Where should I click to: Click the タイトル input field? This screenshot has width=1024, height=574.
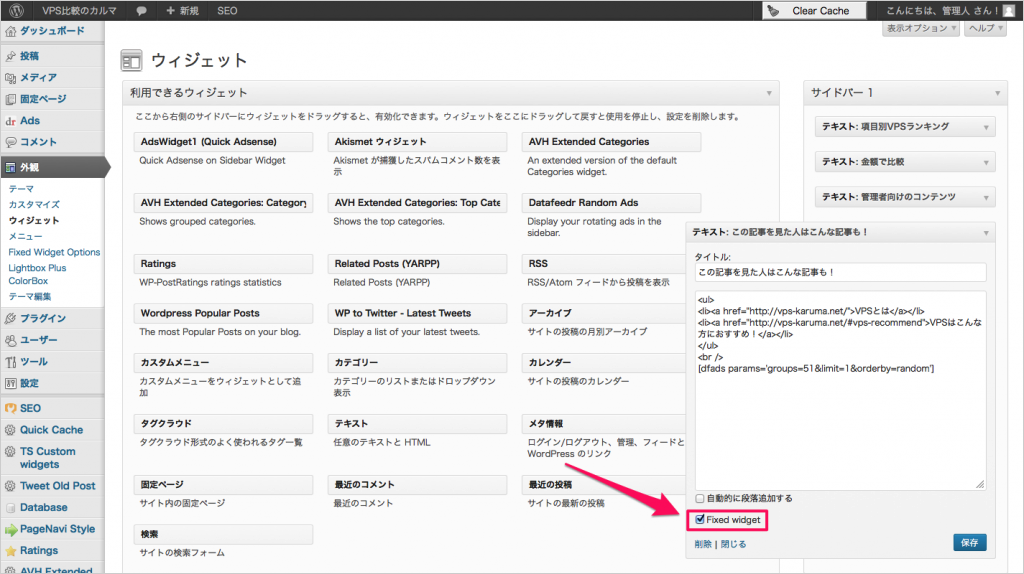pyautogui.click(x=840, y=272)
